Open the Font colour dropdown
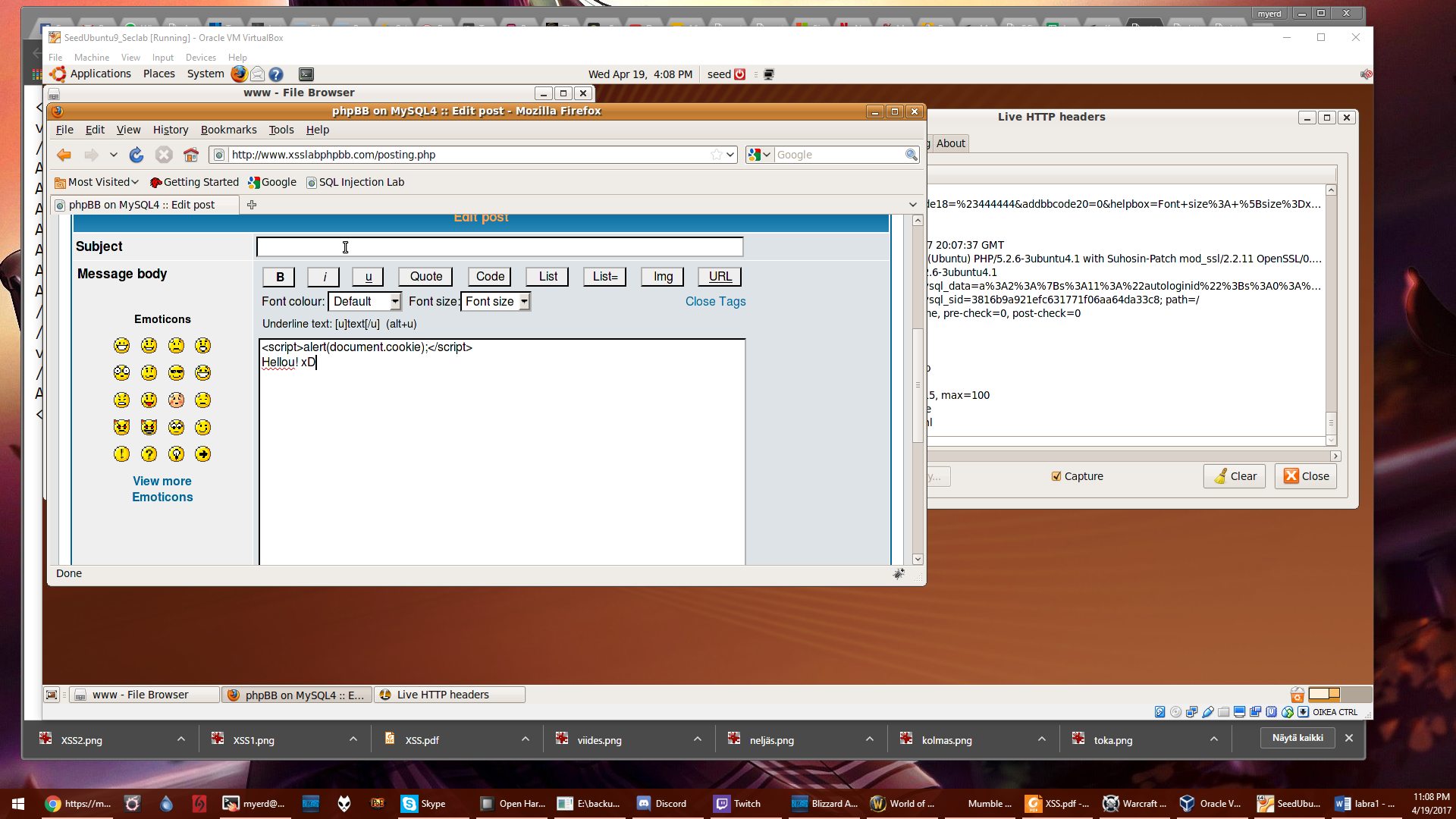This screenshot has width=1456, height=819. (364, 302)
